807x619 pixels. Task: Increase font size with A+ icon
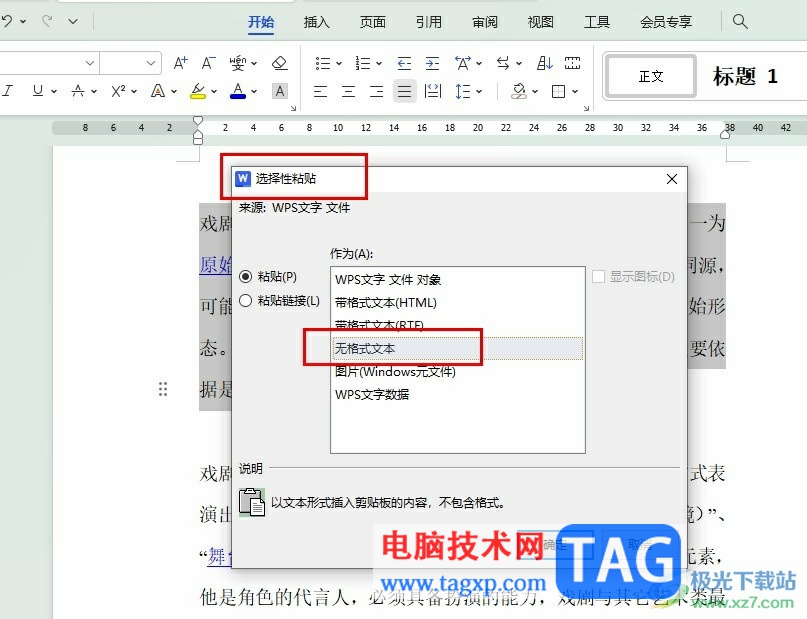[180, 63]
